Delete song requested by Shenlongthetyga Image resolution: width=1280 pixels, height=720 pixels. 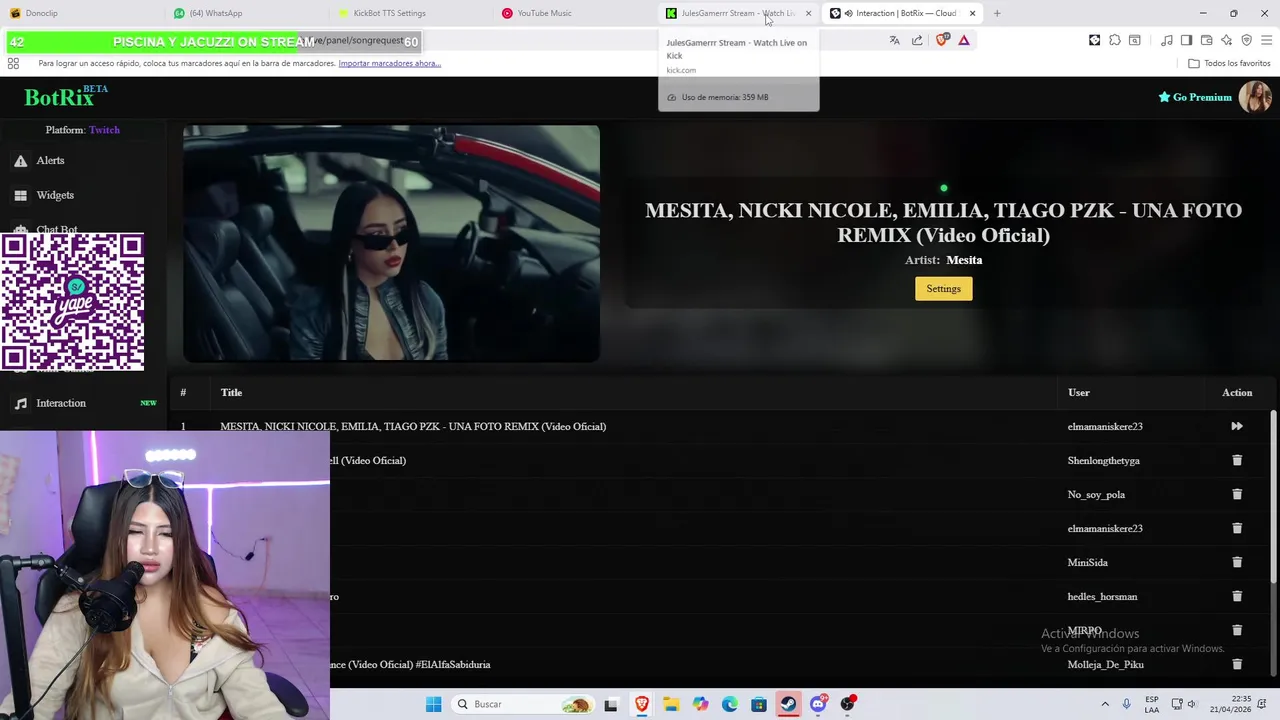pos(1237,460)
